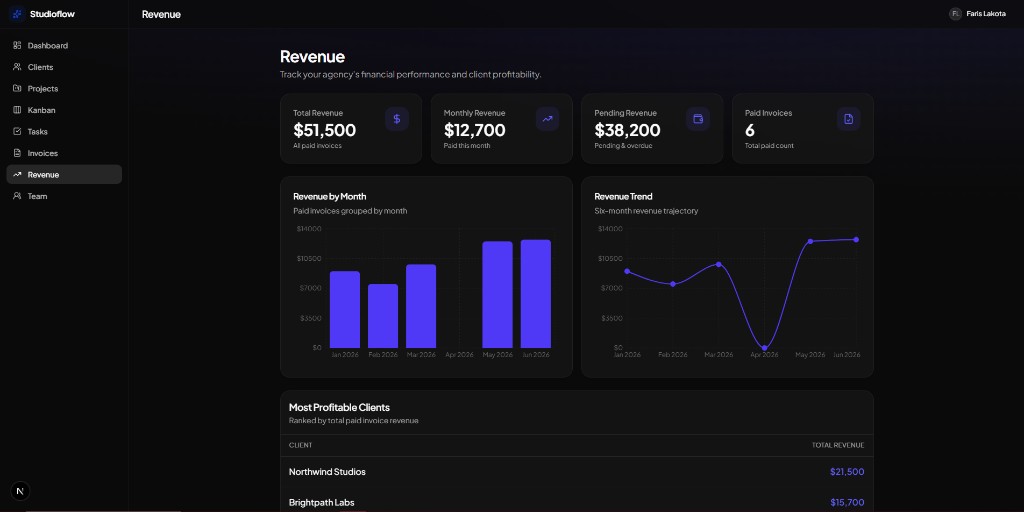Click the Projects folder icon
1024x512 pixels.
tap(17, 88)
